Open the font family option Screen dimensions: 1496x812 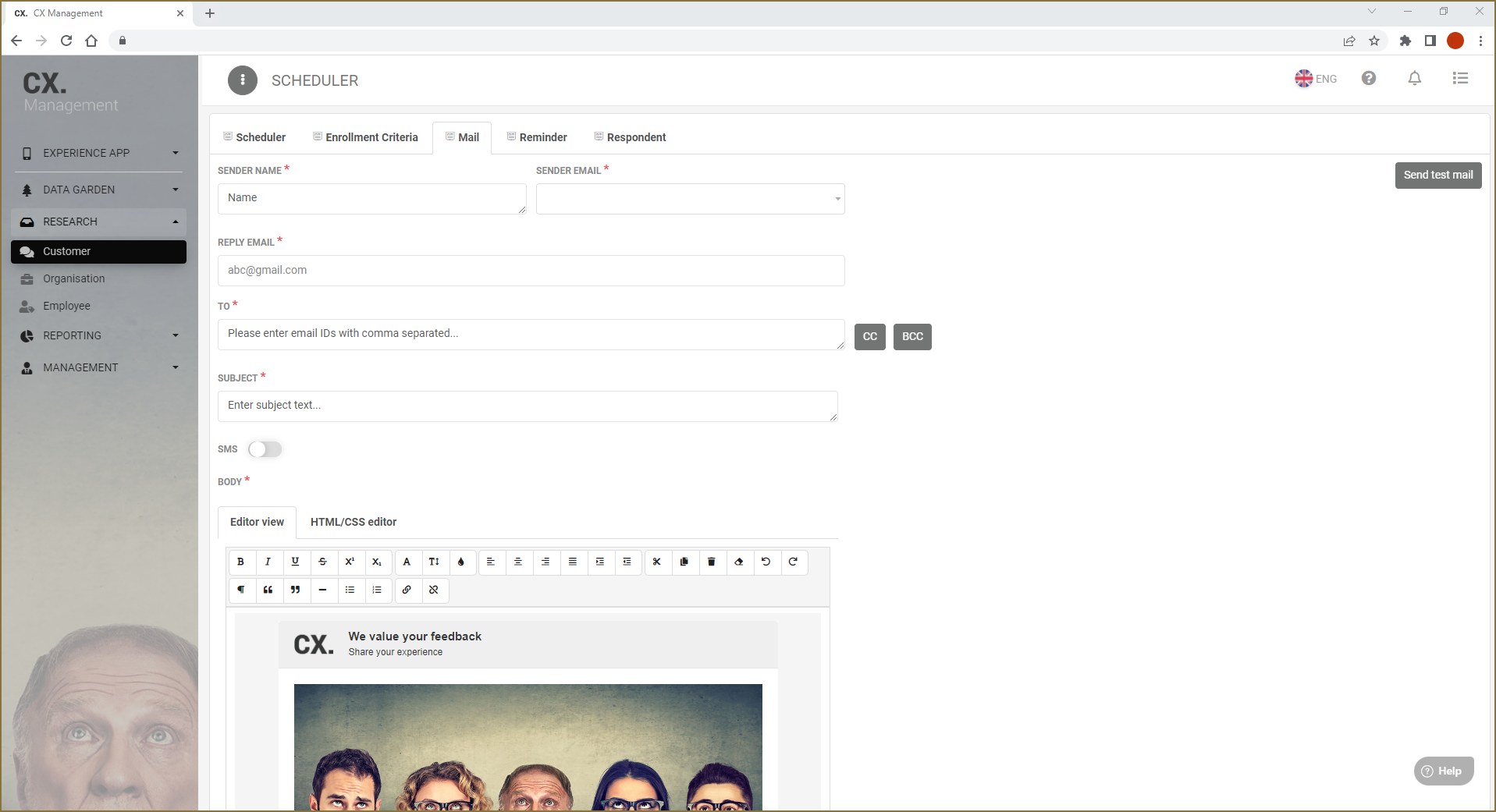pos(407,562)
